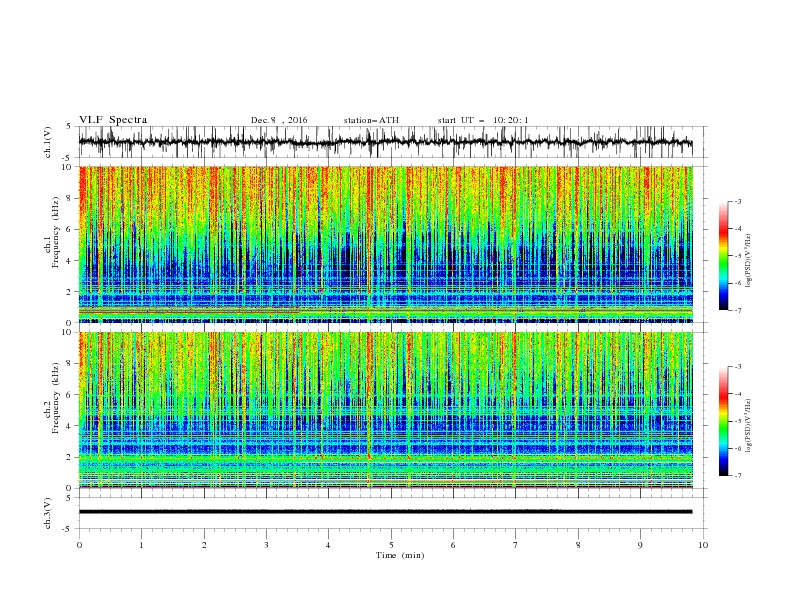Click the "4" kHz tick of the ch.1 spectrogram
792x612 pixels.
[x=70, y=261]
